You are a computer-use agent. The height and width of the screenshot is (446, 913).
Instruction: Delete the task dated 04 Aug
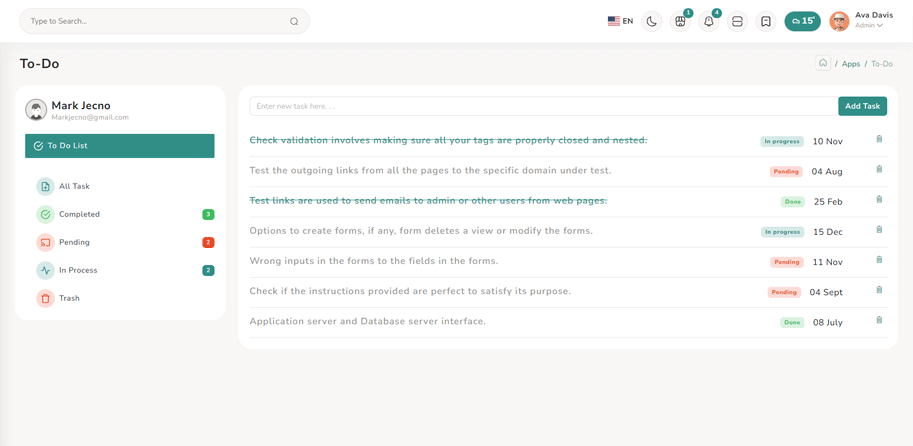click(879, 170)
